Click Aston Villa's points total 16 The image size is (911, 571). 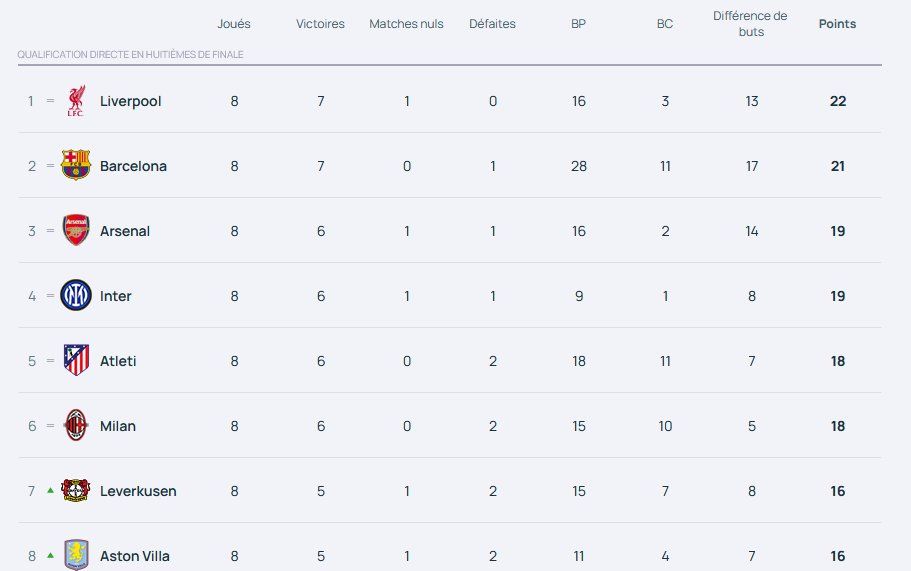pos(838,556)
